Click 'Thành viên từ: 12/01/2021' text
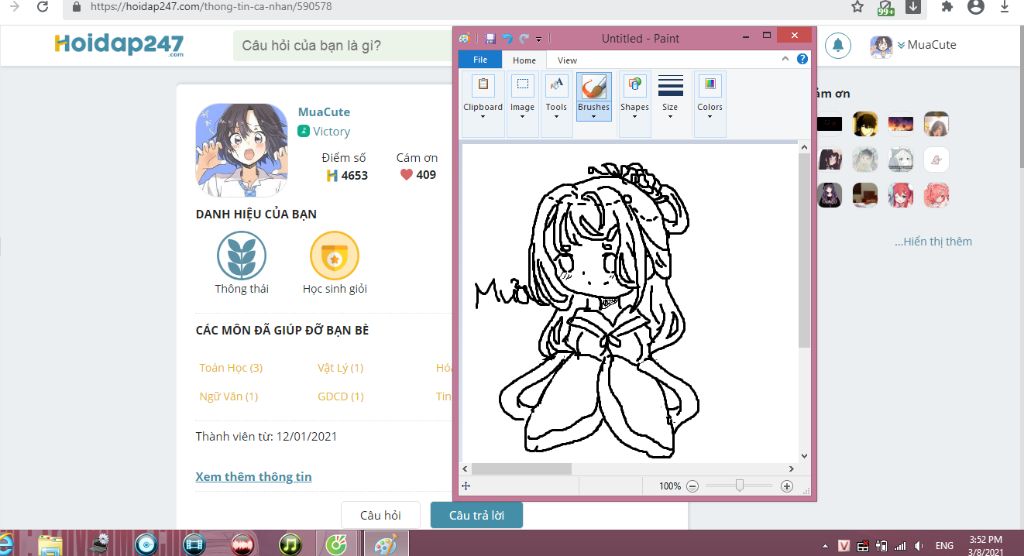 click(x=266, y=436)
